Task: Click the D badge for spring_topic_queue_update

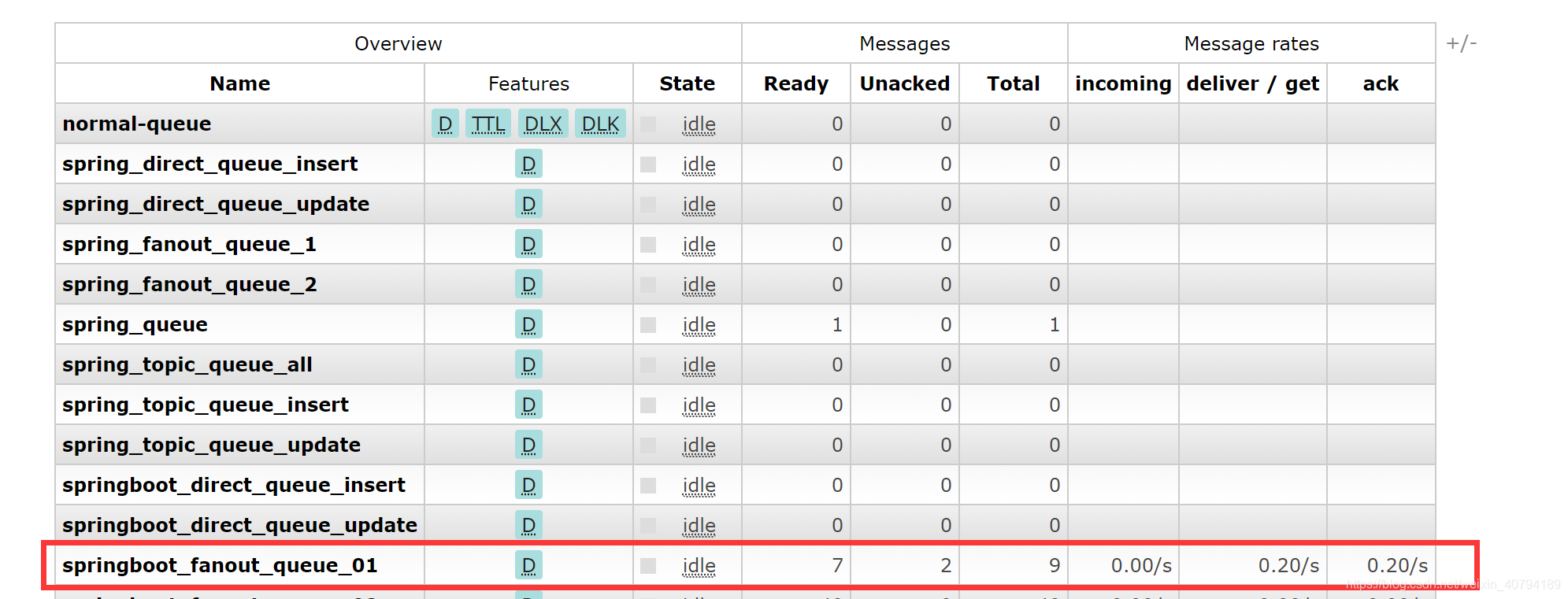Action: coord(528,445)
